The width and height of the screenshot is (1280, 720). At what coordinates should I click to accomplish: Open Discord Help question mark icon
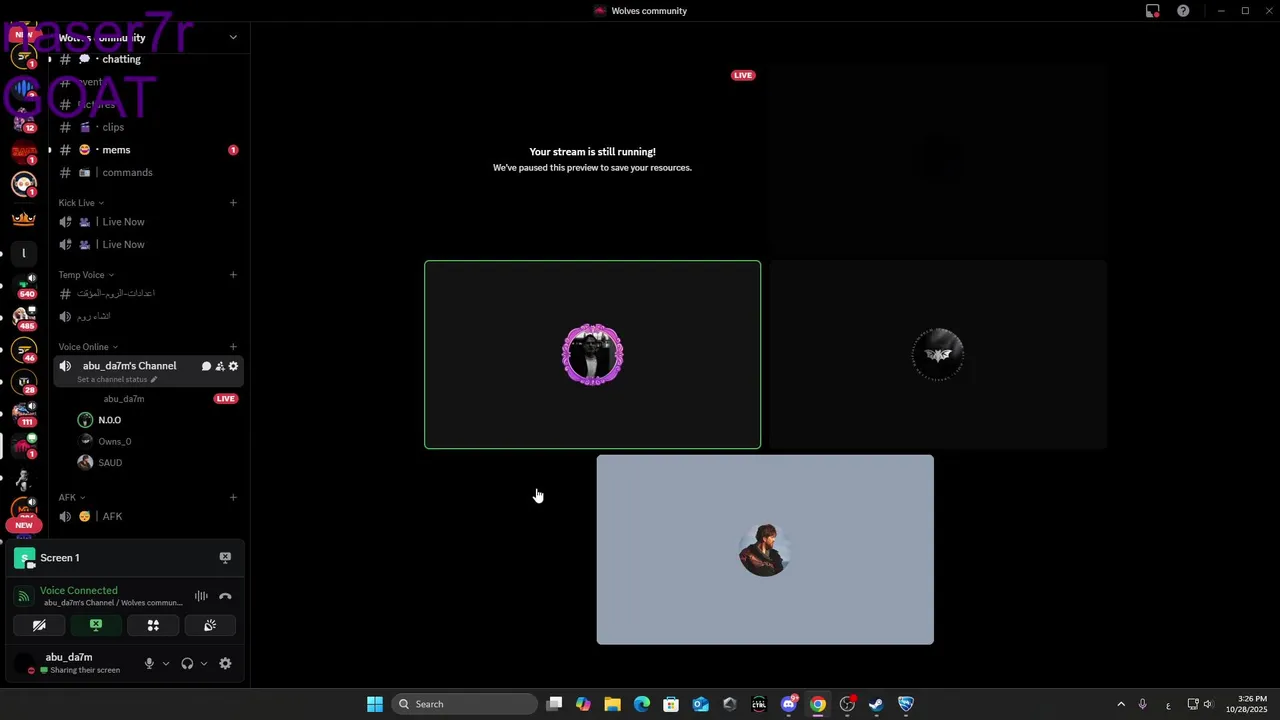coord(1183,11)
